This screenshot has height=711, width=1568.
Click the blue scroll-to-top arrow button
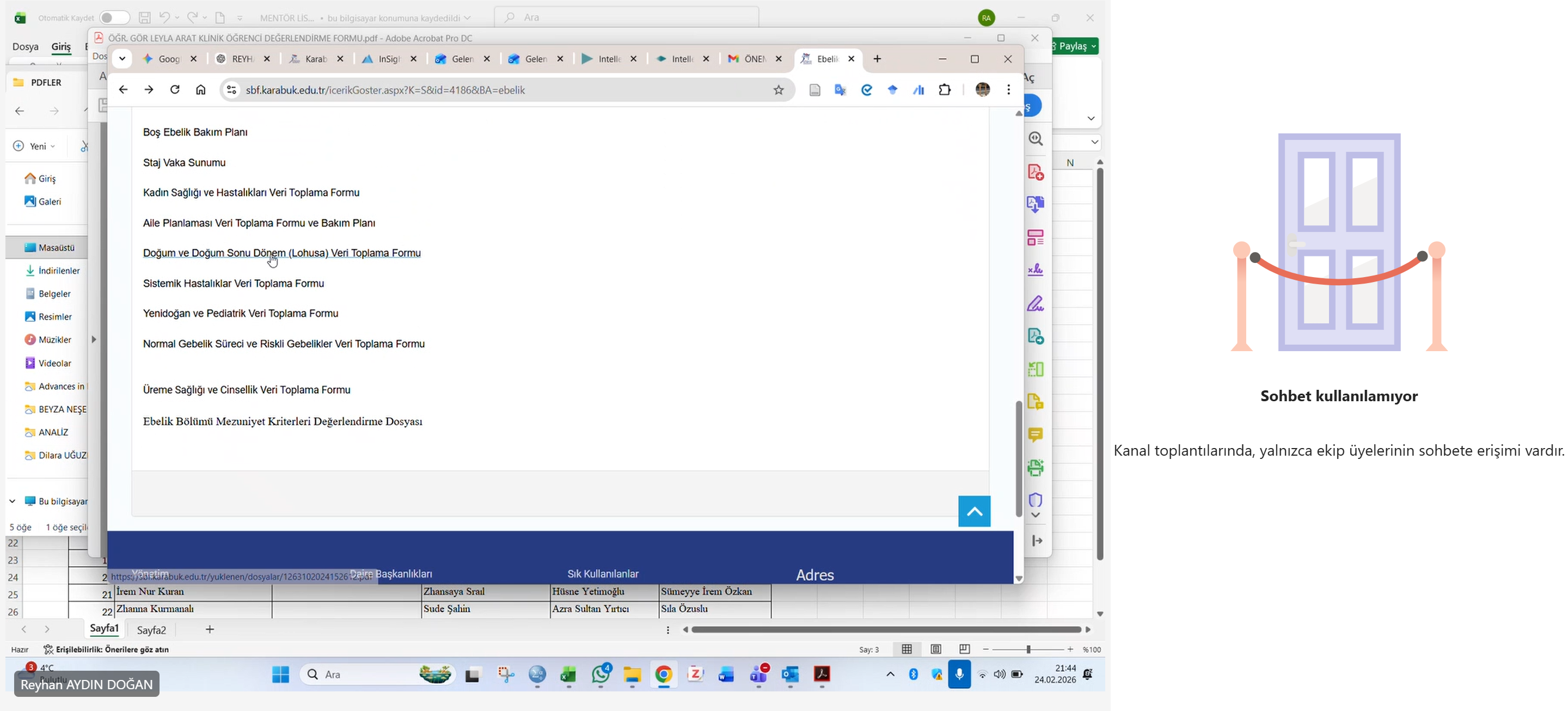(974, 511)
